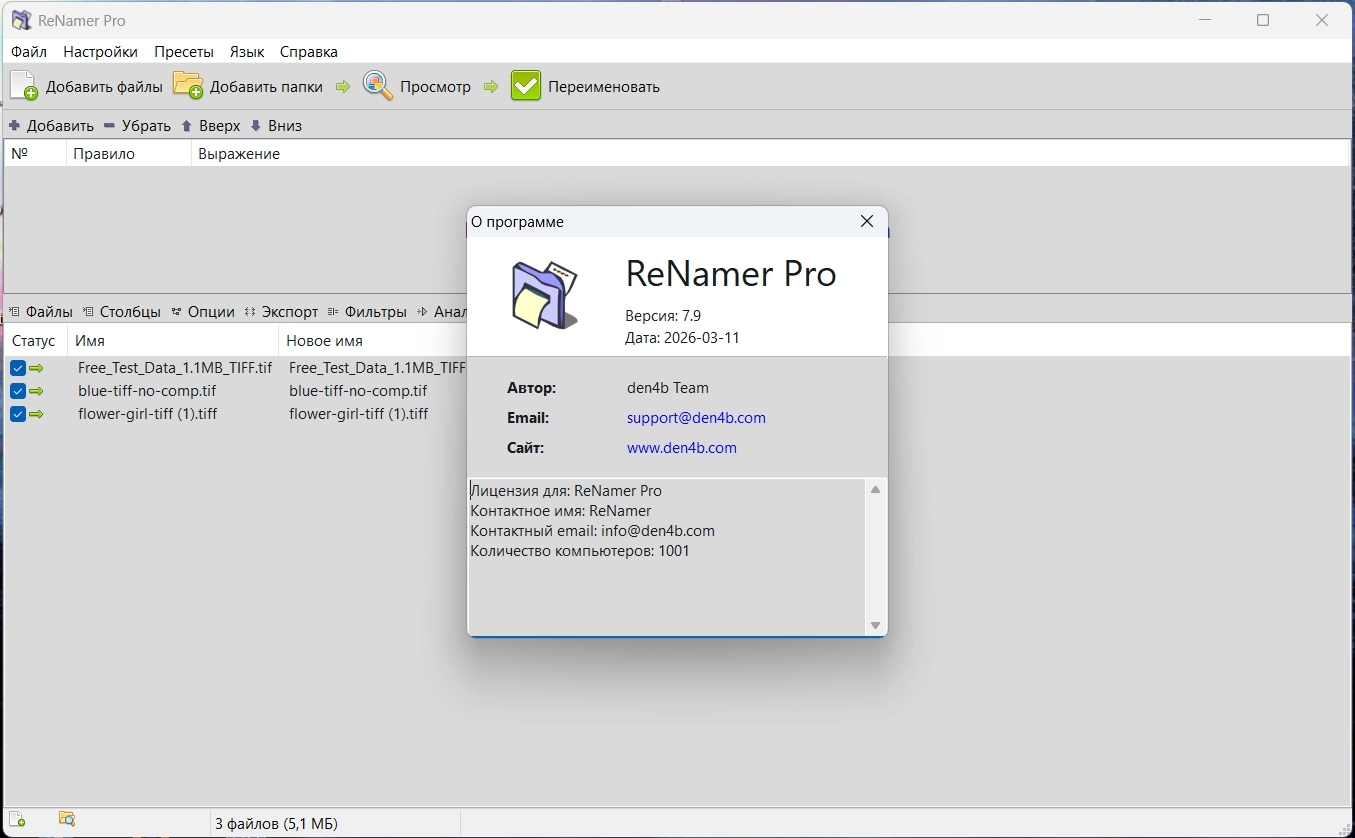Click the green arrow beside blue-tiff-no-comp.tif
This screenshot has height=838, width=1355.
tap(37, 391)
